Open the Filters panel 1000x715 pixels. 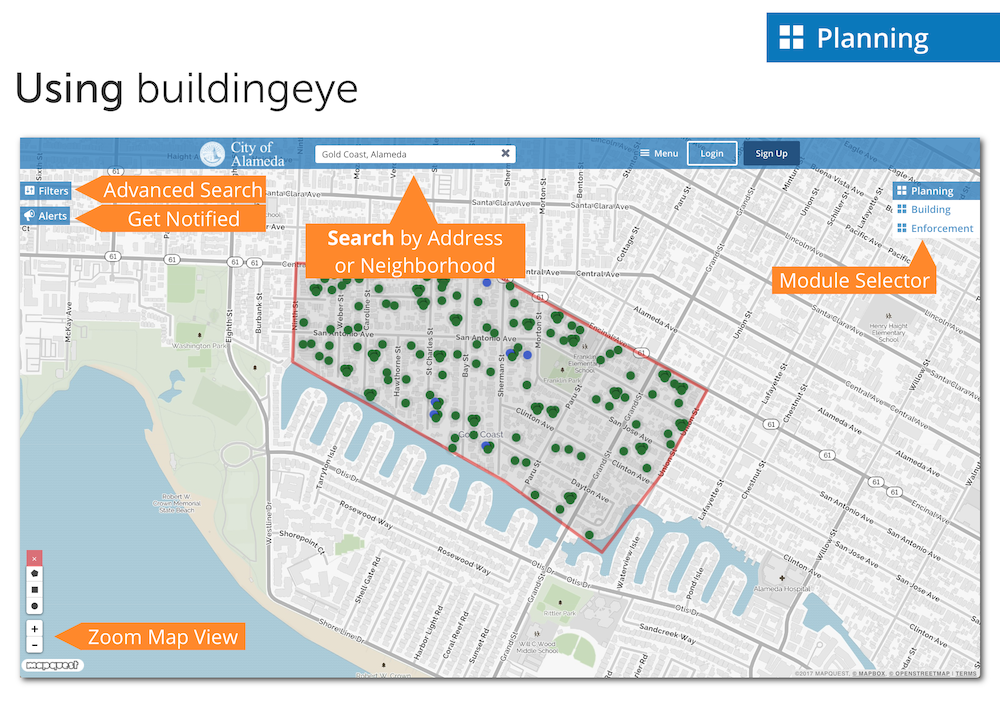tap(46, 191)
